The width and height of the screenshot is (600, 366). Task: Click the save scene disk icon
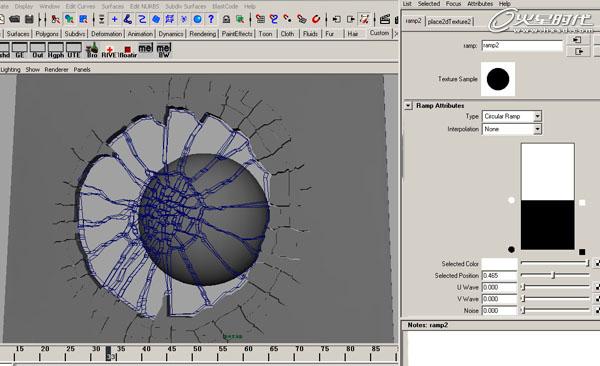(x=29, y=19)
